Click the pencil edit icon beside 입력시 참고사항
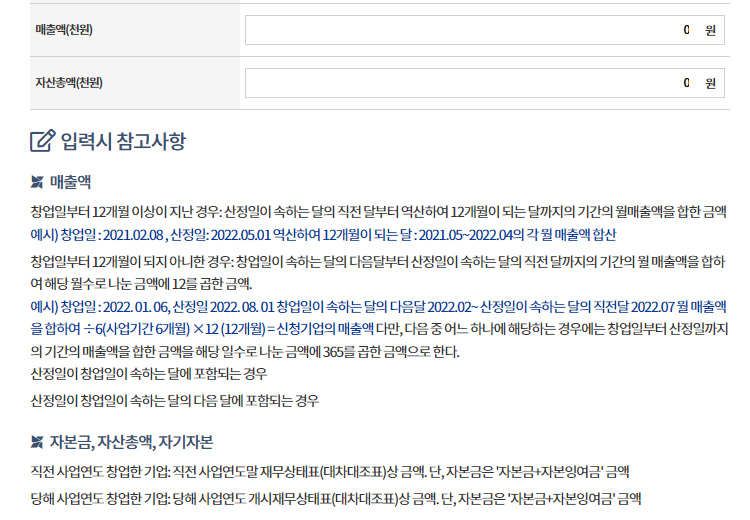This screenshot has height=520, width=750. click(x=42, y=141)
